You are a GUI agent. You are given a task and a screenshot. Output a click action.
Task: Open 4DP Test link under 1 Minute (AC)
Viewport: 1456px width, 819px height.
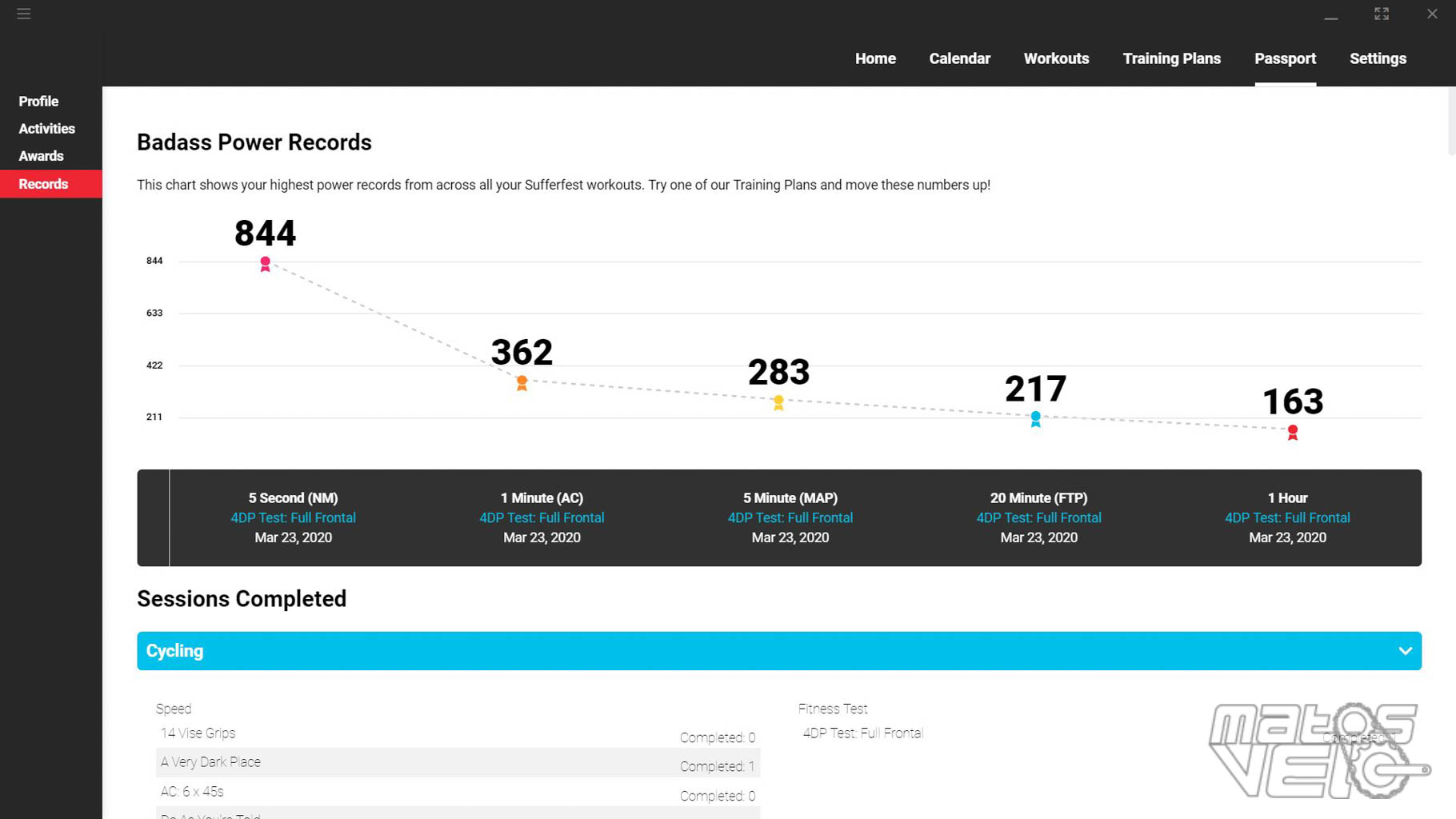click(542, 517)
